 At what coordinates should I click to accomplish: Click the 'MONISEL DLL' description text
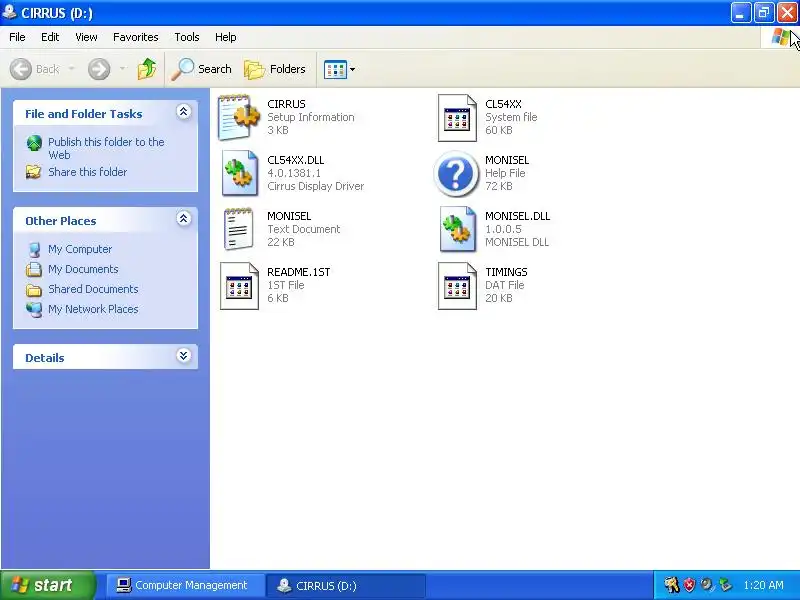[517, 242]
